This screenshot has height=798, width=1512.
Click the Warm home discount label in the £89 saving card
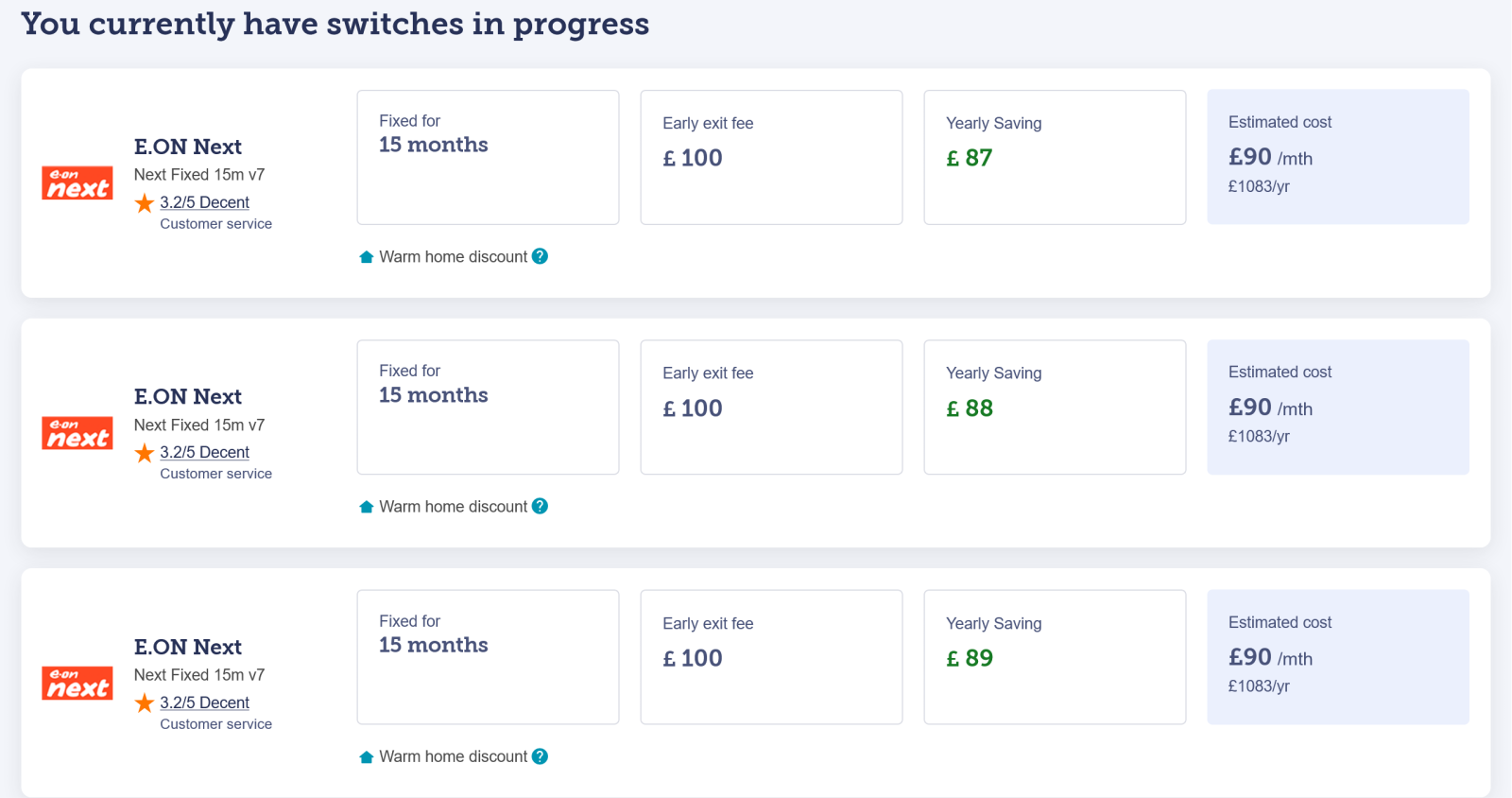453,756
